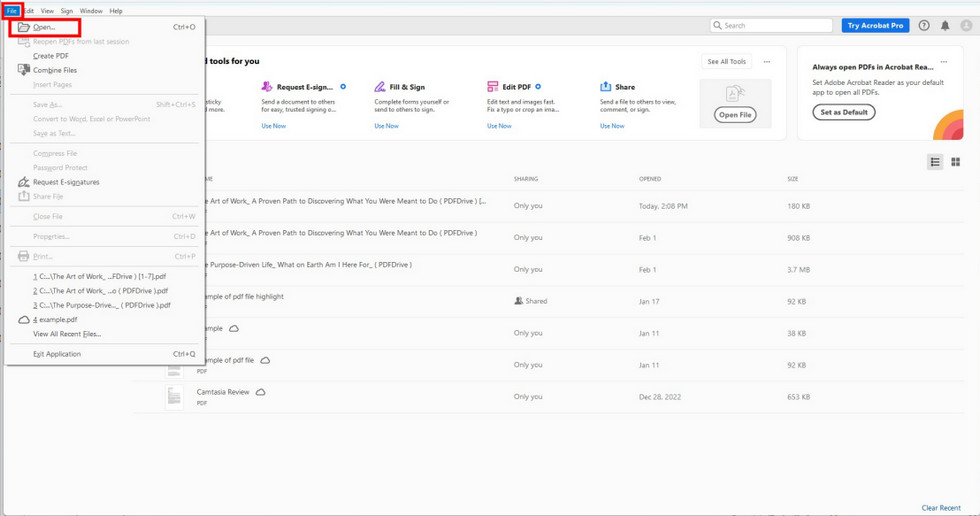
Task: Select Open... from the File menu
Action: click(44, 27)
